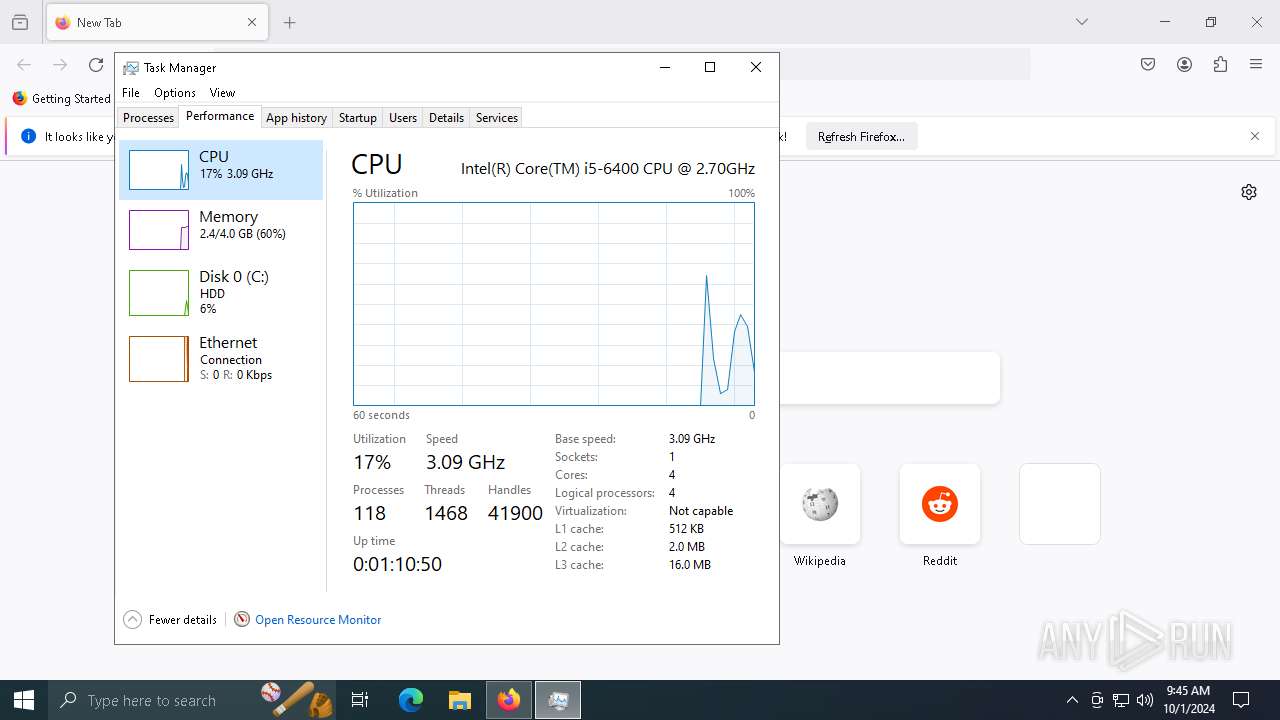The image size is (1280, 720).
Task: Open taskbar clock showing 9:45 AM
Action: click(x=1188, y=700)
